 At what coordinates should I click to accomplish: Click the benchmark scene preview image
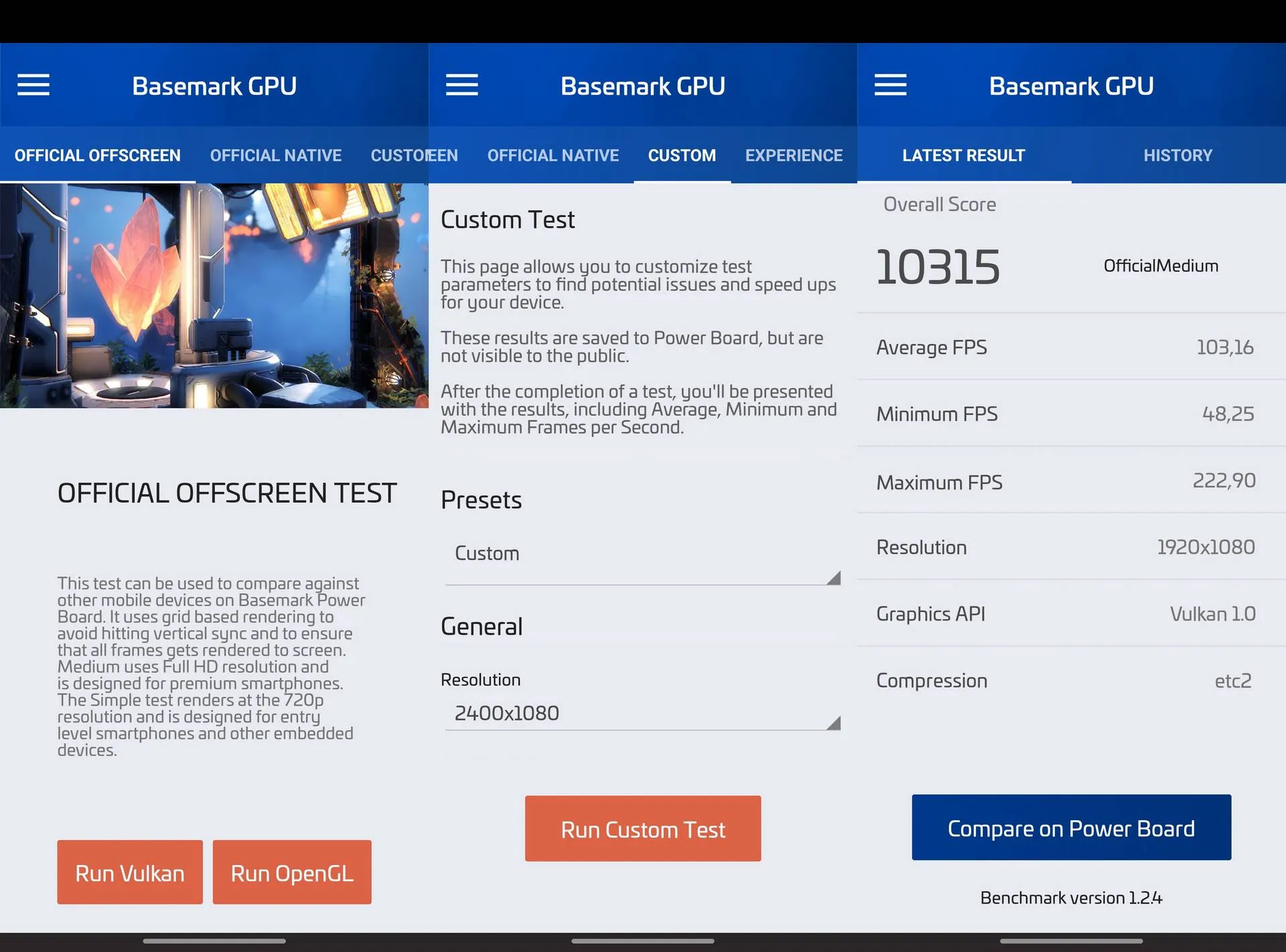point(214,296)
